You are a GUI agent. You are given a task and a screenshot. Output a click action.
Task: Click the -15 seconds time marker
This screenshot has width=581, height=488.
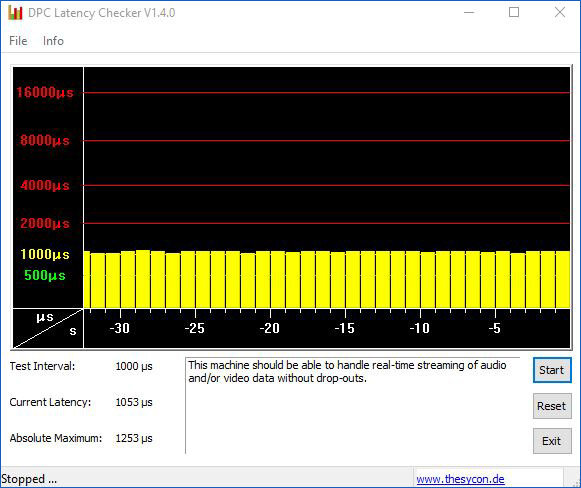[345, 328]
